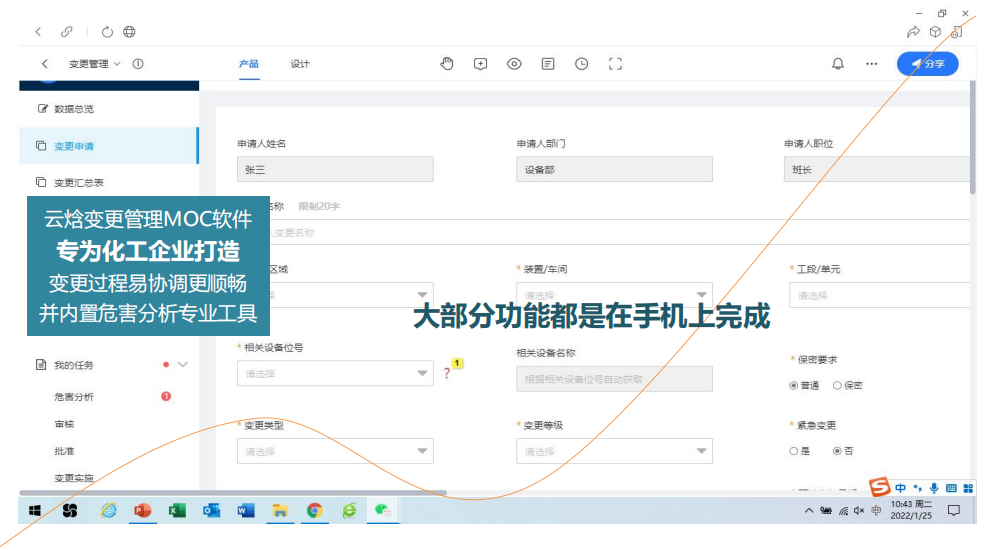Image resolution: width=985 pixels, height=550 pixels.
Task: Open the three-dot more options menu
Action: [871, 64]
